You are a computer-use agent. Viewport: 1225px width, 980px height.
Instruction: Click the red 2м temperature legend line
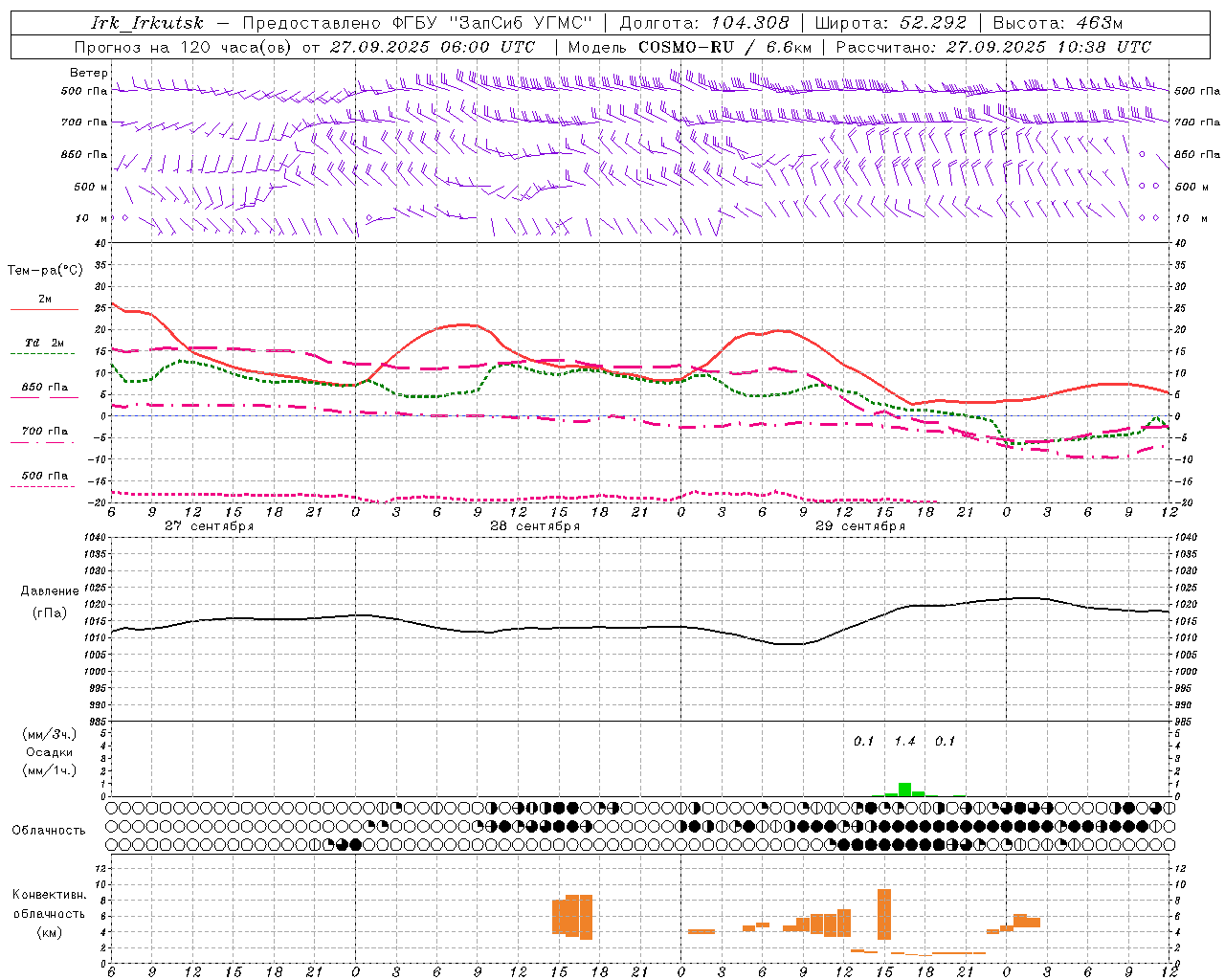[44, 309]
